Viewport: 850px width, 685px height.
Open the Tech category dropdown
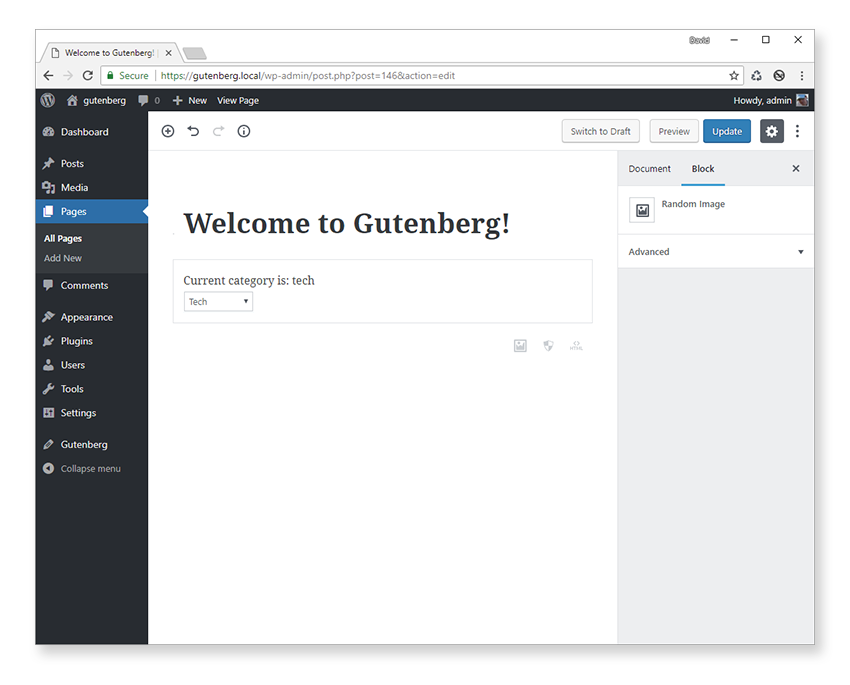click(x=218, y=301)
